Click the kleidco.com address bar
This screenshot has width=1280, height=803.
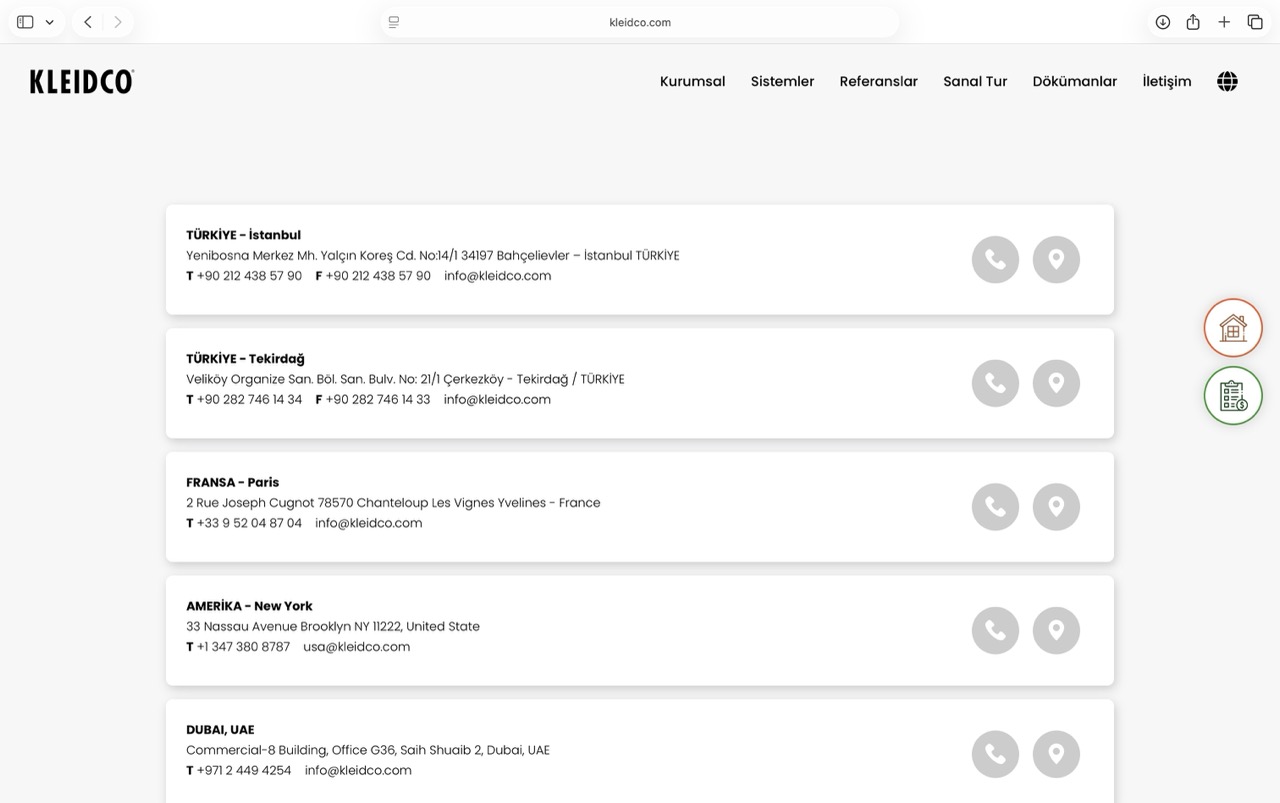(x=639, y=22)
